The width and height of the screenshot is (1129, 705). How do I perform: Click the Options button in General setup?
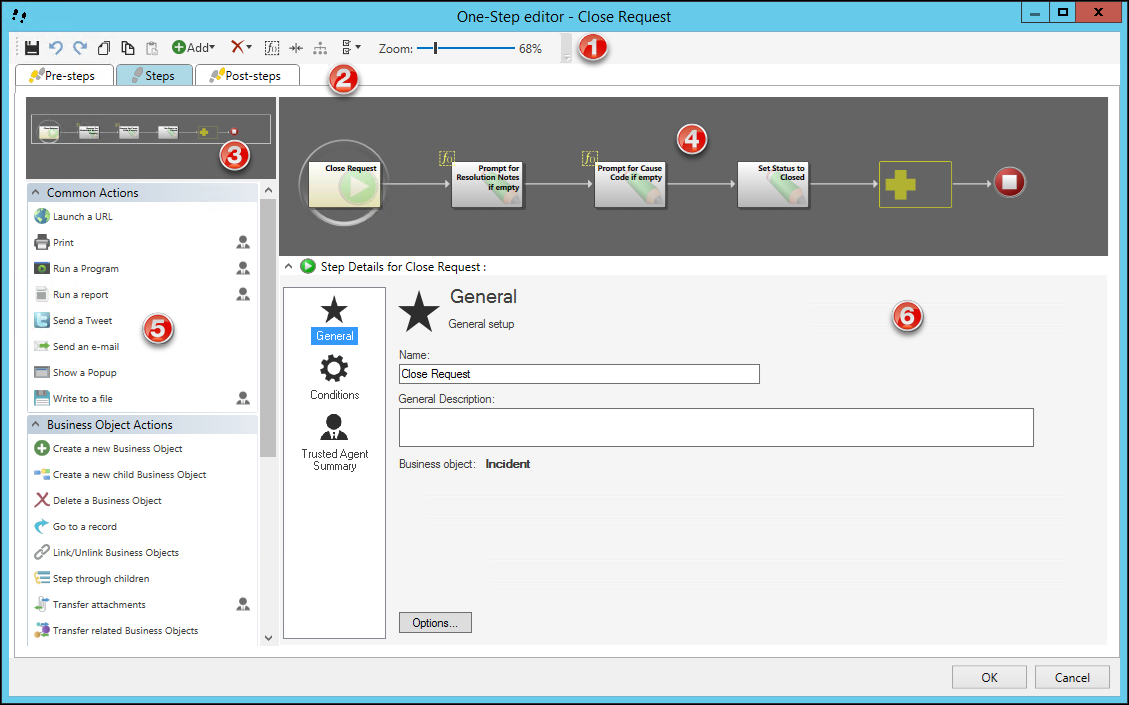[x=434, y=622]
